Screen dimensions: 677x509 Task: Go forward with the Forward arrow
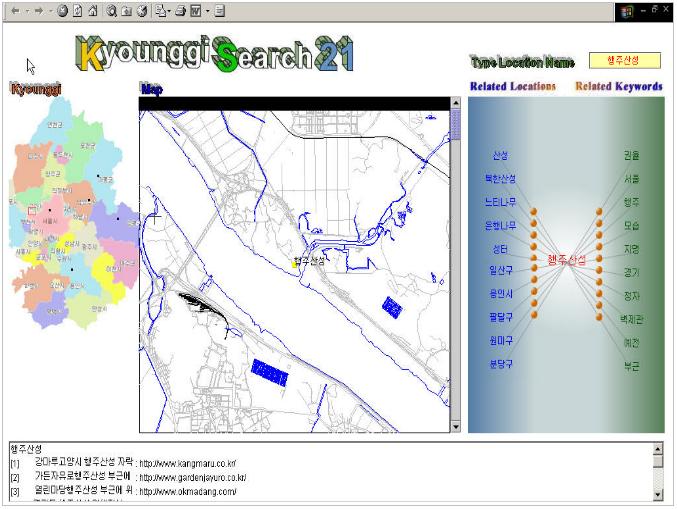pos(39,11)
